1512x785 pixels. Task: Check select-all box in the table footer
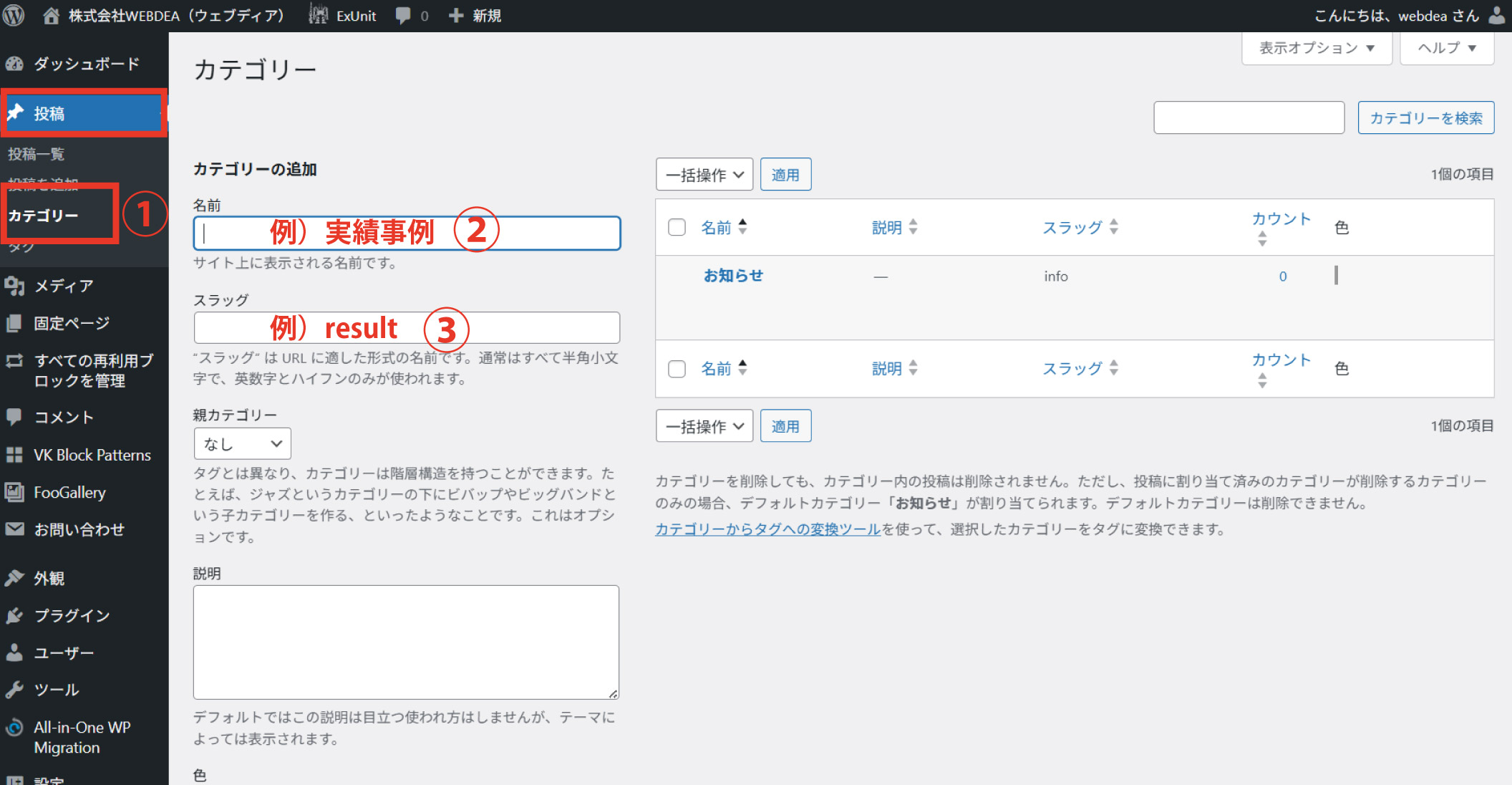coord(677,368)
